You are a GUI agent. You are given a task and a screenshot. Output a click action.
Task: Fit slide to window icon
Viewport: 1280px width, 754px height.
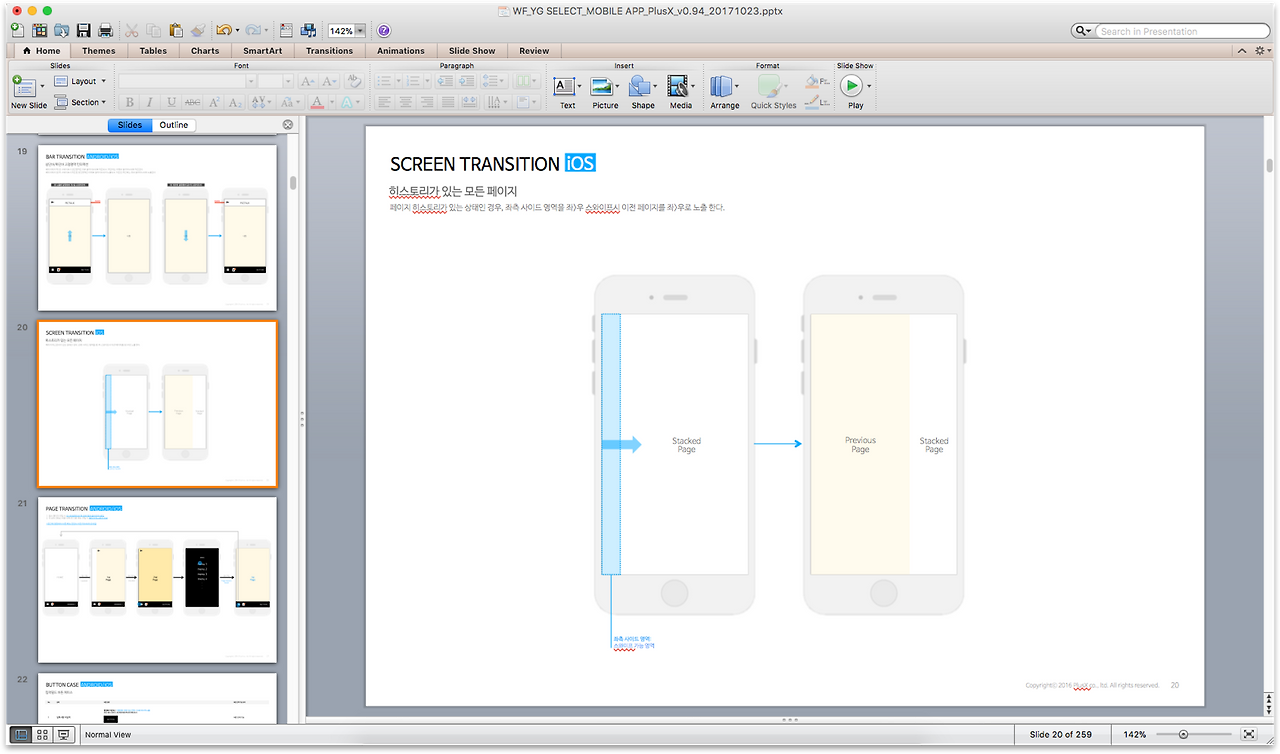click(1248, 735)
